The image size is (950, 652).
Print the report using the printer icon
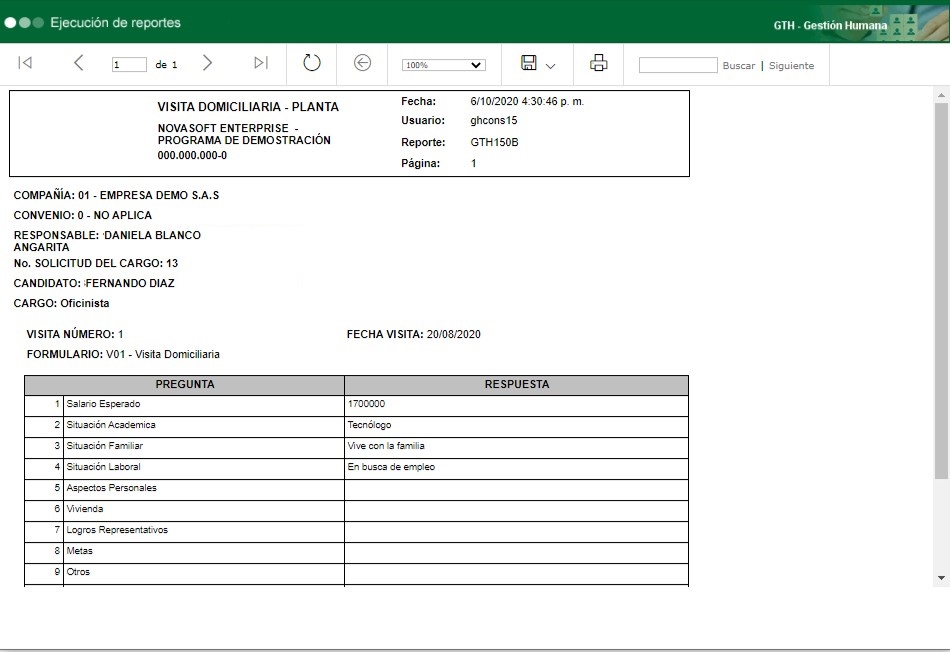(x=599, y=63)
